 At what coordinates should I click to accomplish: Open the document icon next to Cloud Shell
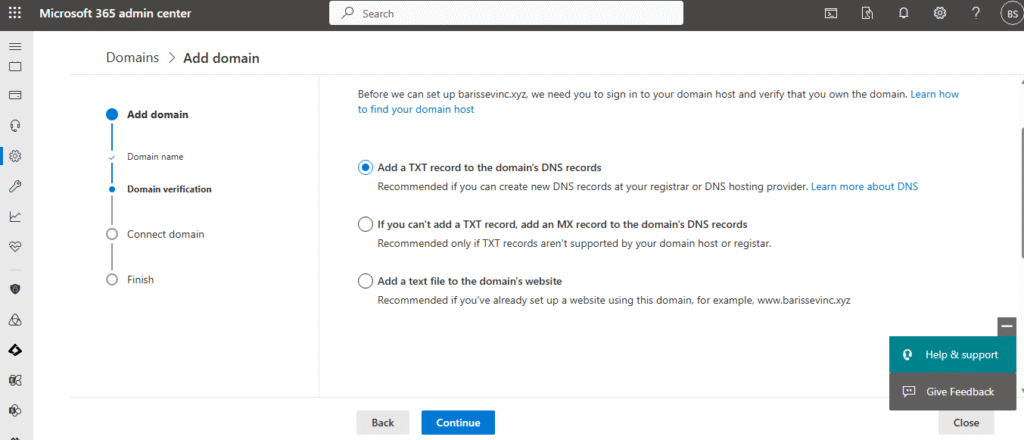pyautogui.click(x=867, y=13)
